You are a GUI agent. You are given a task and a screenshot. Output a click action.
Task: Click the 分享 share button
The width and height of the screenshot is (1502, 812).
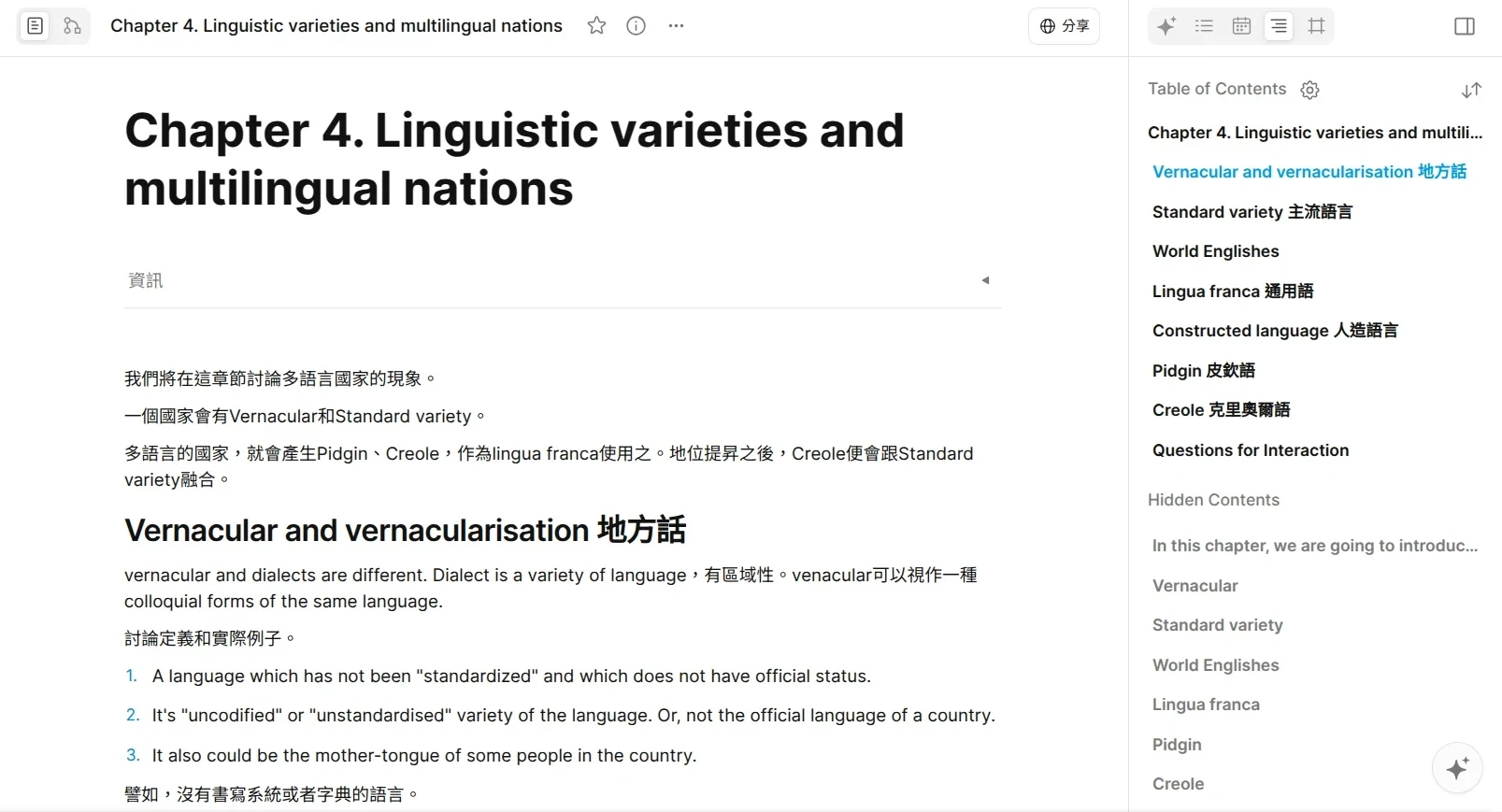tap(1064, 26)
